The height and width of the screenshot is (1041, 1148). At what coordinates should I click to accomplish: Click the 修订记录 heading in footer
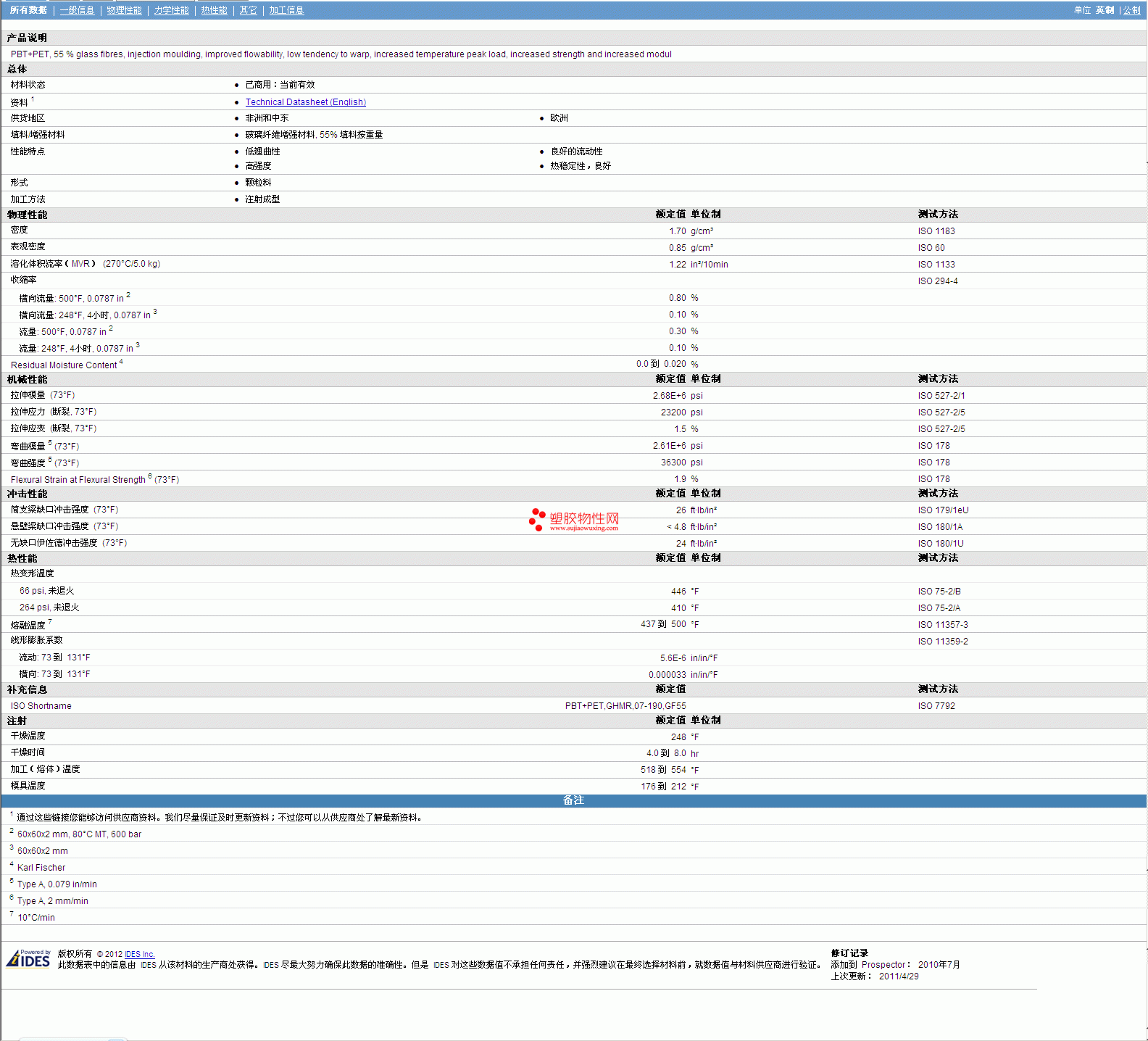[x=849, y=953]
